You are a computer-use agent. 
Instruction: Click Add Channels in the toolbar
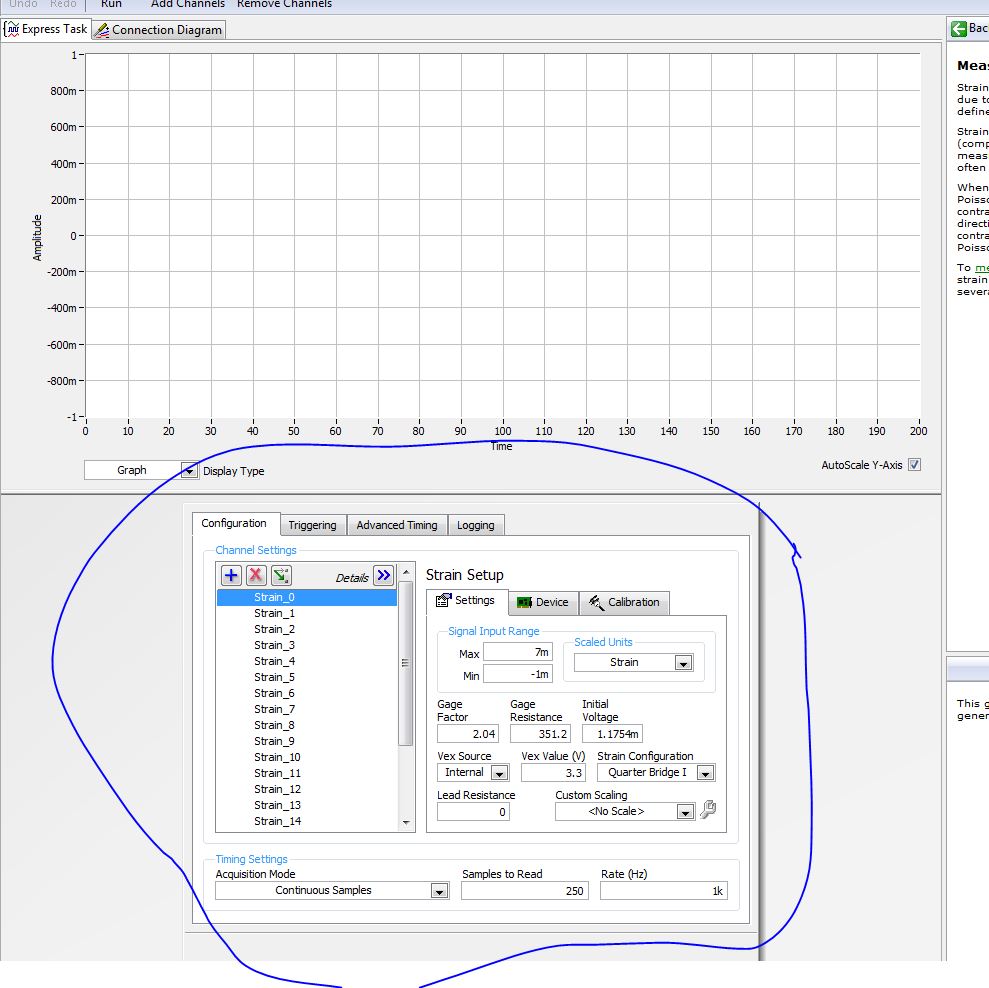(x=187, y=4)
